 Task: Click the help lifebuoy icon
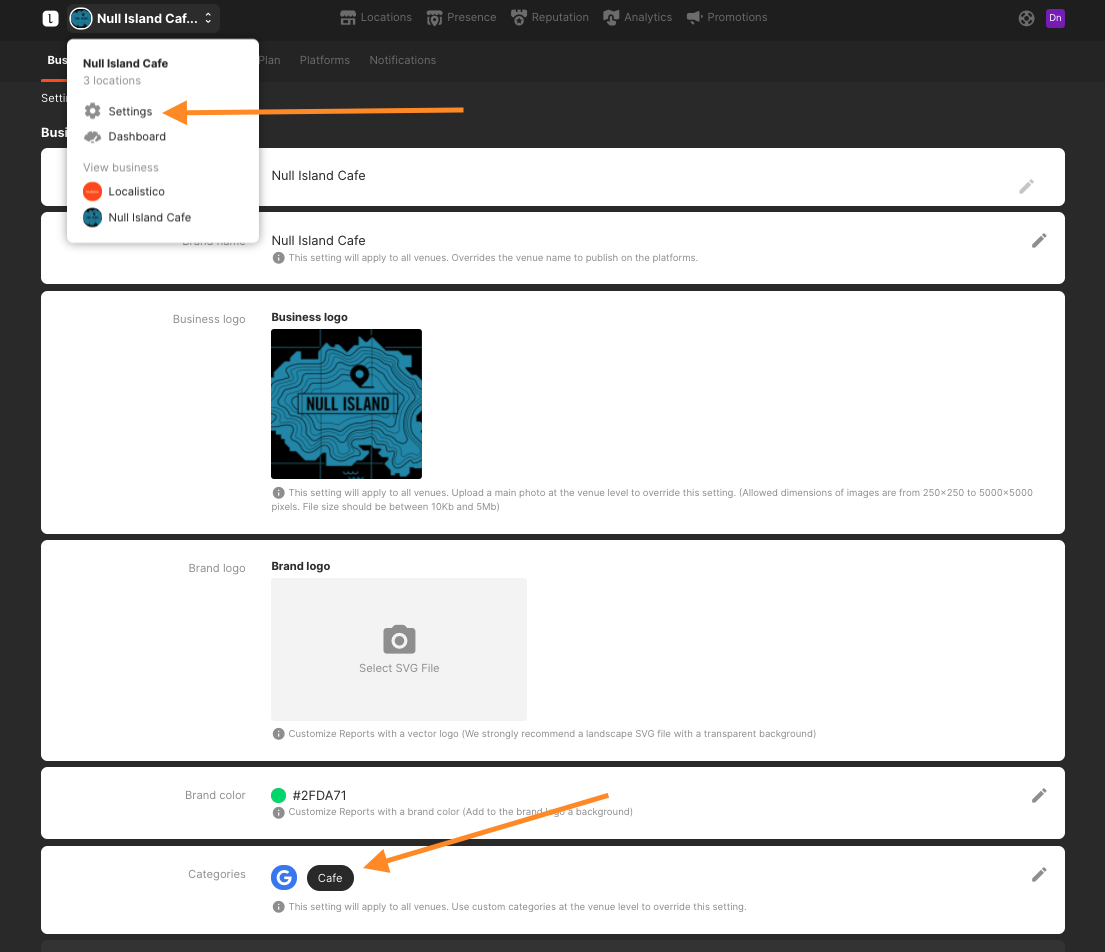pyautogui.click(x=1026, y=18)
